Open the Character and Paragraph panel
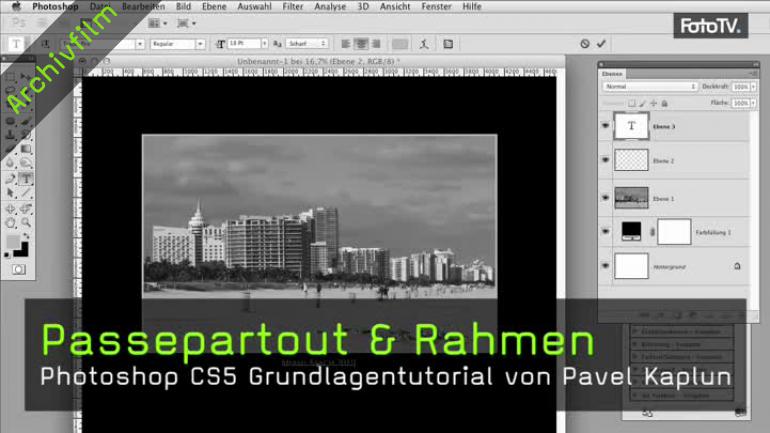Image resolution: width=770 pixels, height=433 pixels. click(x=448, y=44)
